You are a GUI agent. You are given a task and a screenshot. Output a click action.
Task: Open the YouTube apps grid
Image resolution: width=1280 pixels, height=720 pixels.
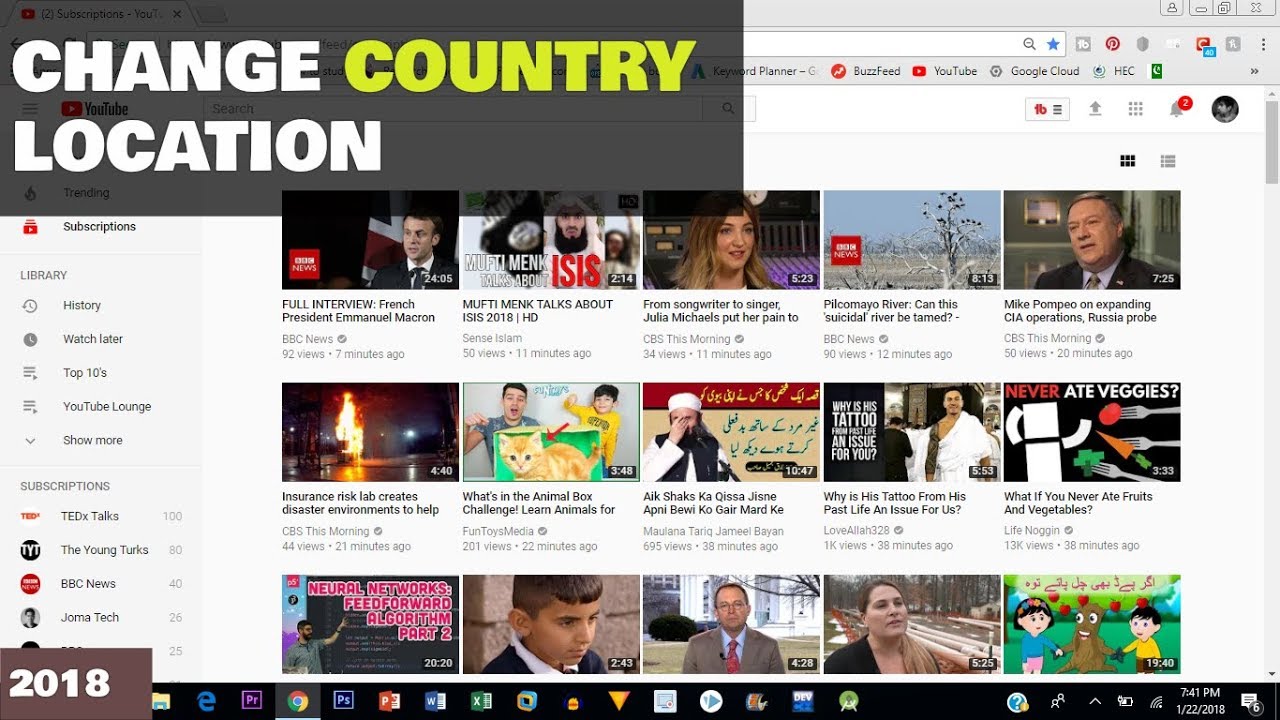[1135, 109]
